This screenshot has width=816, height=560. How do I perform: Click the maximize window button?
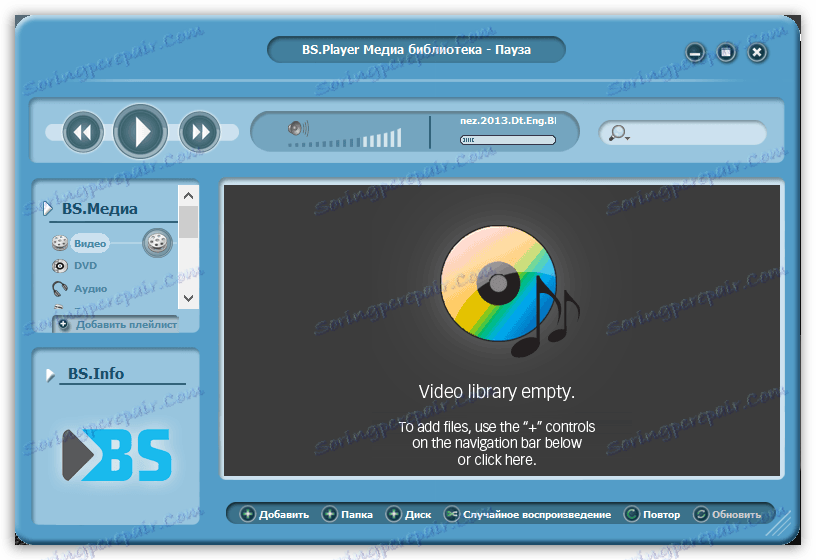point(726,53)
